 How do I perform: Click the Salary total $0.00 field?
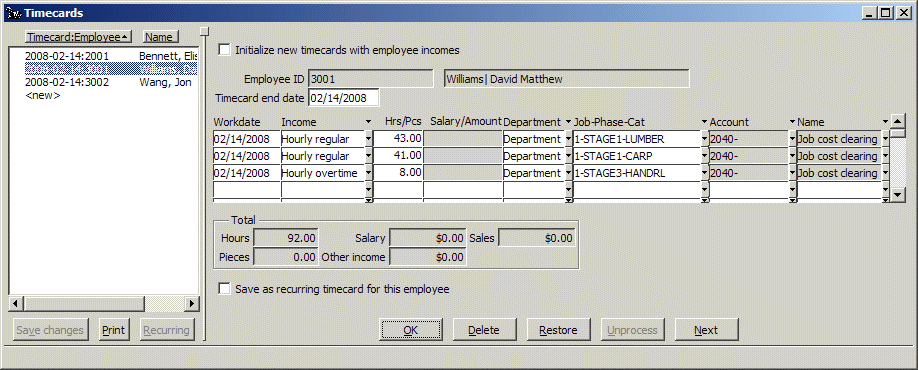click(x=428, y=238)
